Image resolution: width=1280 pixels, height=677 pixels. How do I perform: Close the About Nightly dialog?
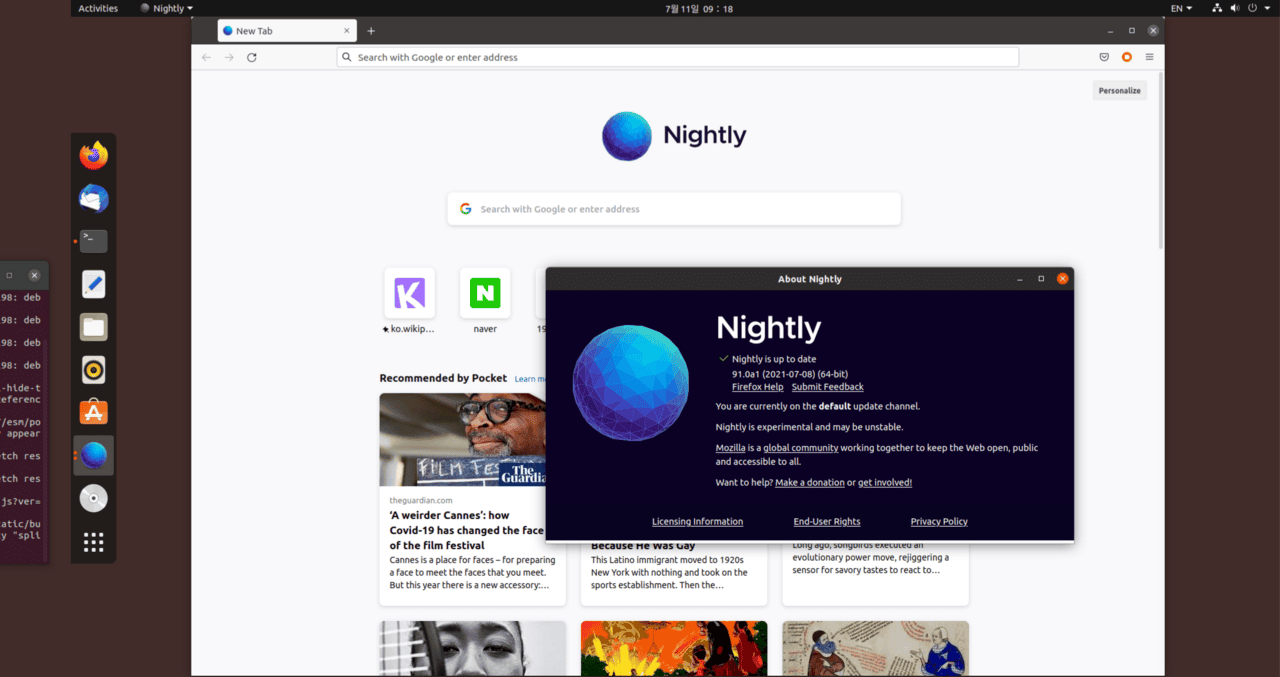click(1063, 279)
